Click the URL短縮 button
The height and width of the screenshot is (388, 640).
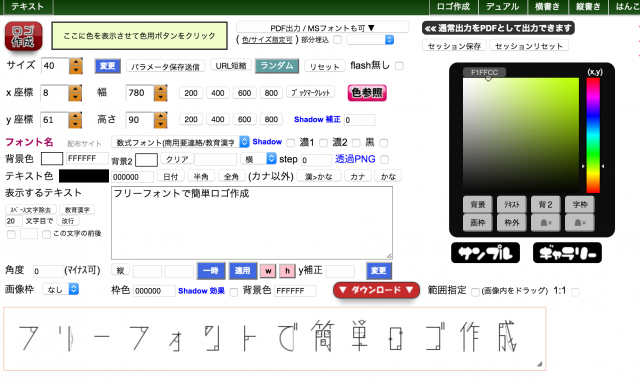pos(231,66)
